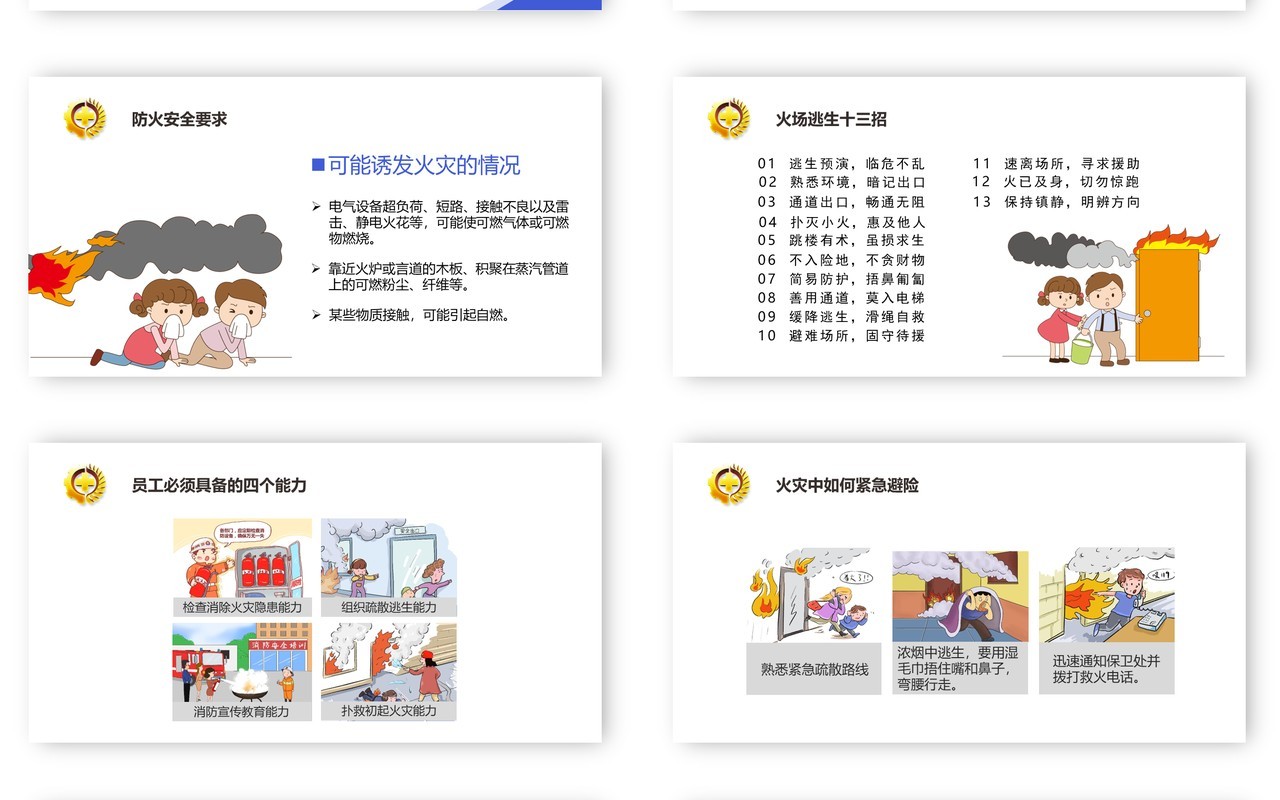Select the picture above 扑救初起火灾能力 caption
The image size is (1280, 800).
coord(389,663)
